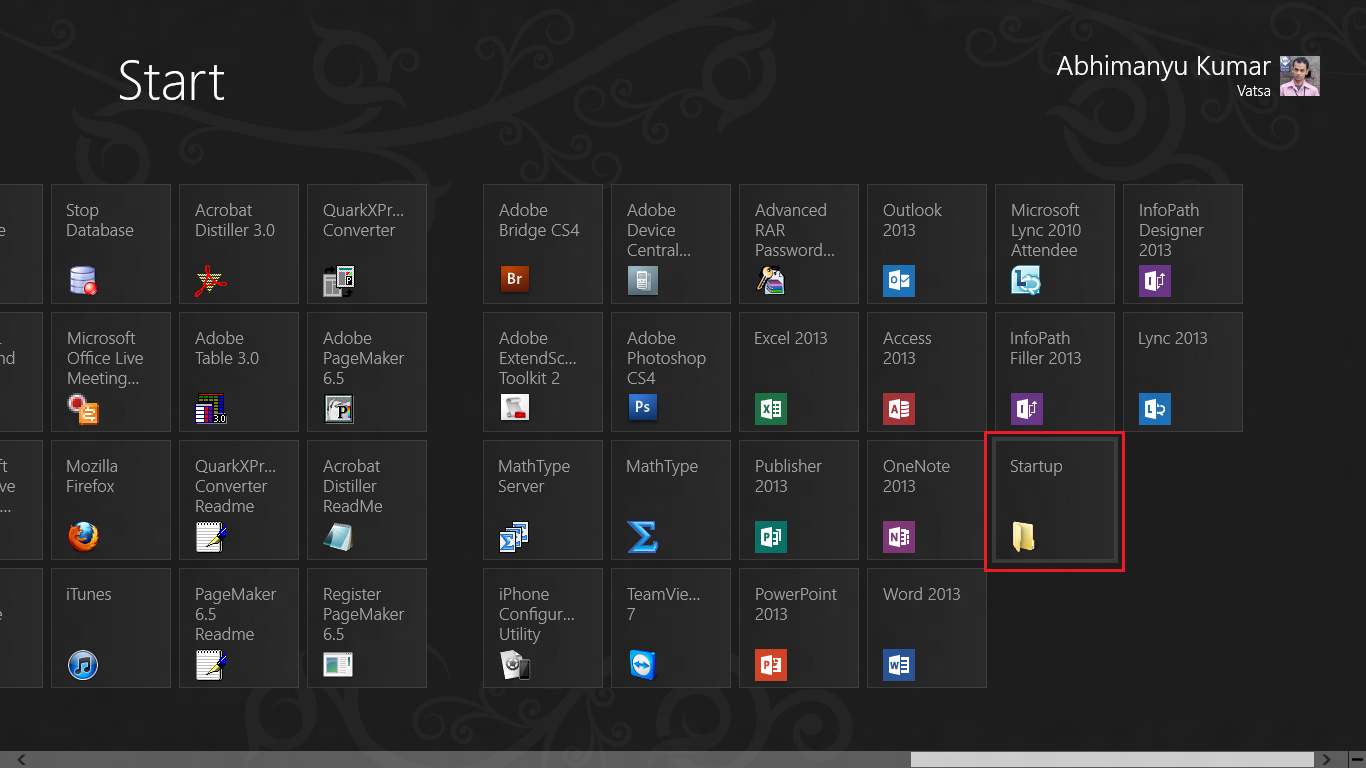This screenshot has width=1366, height=768.
Task: Launch Excel 2013
Action: coord(799,372)
